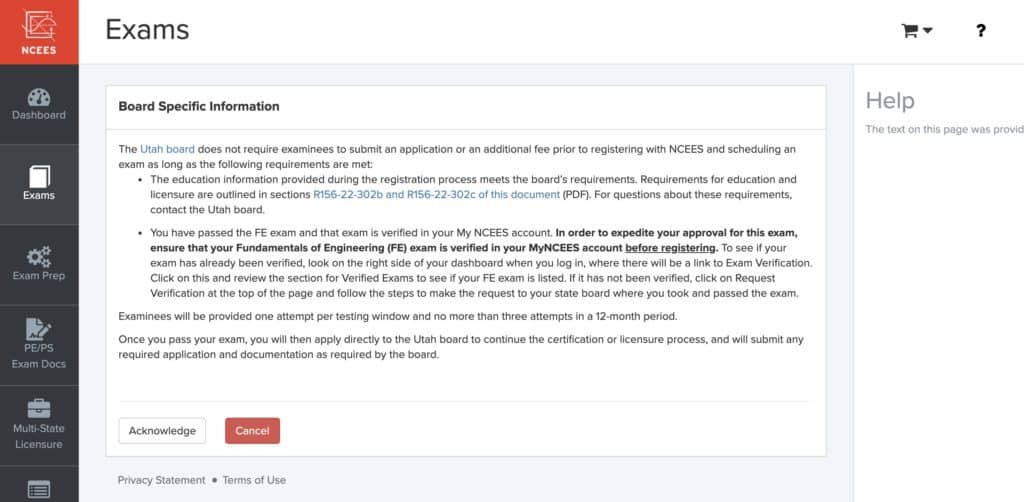Open the PE/PS Exam Docs icon
Viewport: 1024px width, 502px height.
click(x=39, y=329)
